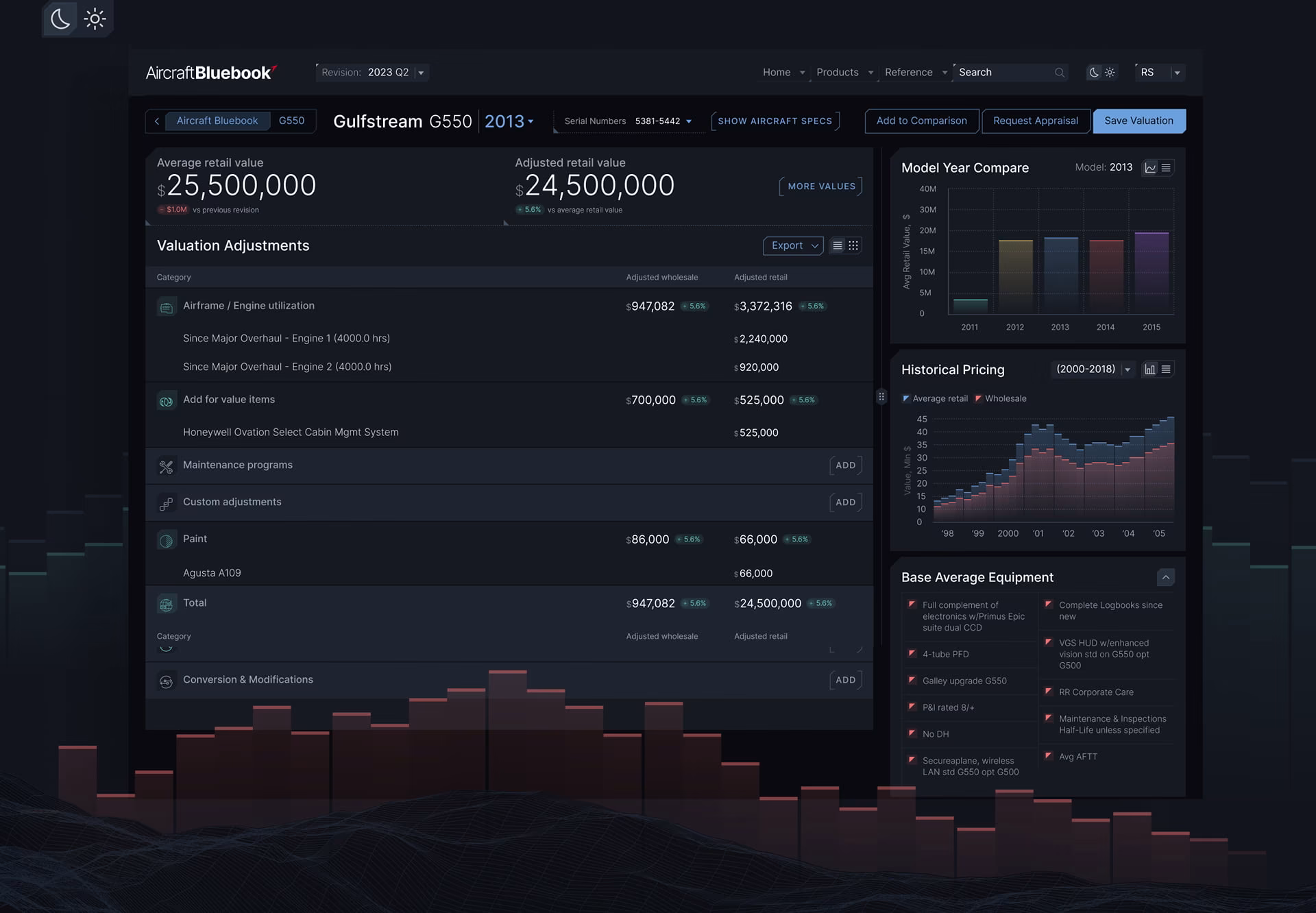Click the 2013 bar in Model Year Compare
Screen dimensions: 1316x913
[1060, 276]
